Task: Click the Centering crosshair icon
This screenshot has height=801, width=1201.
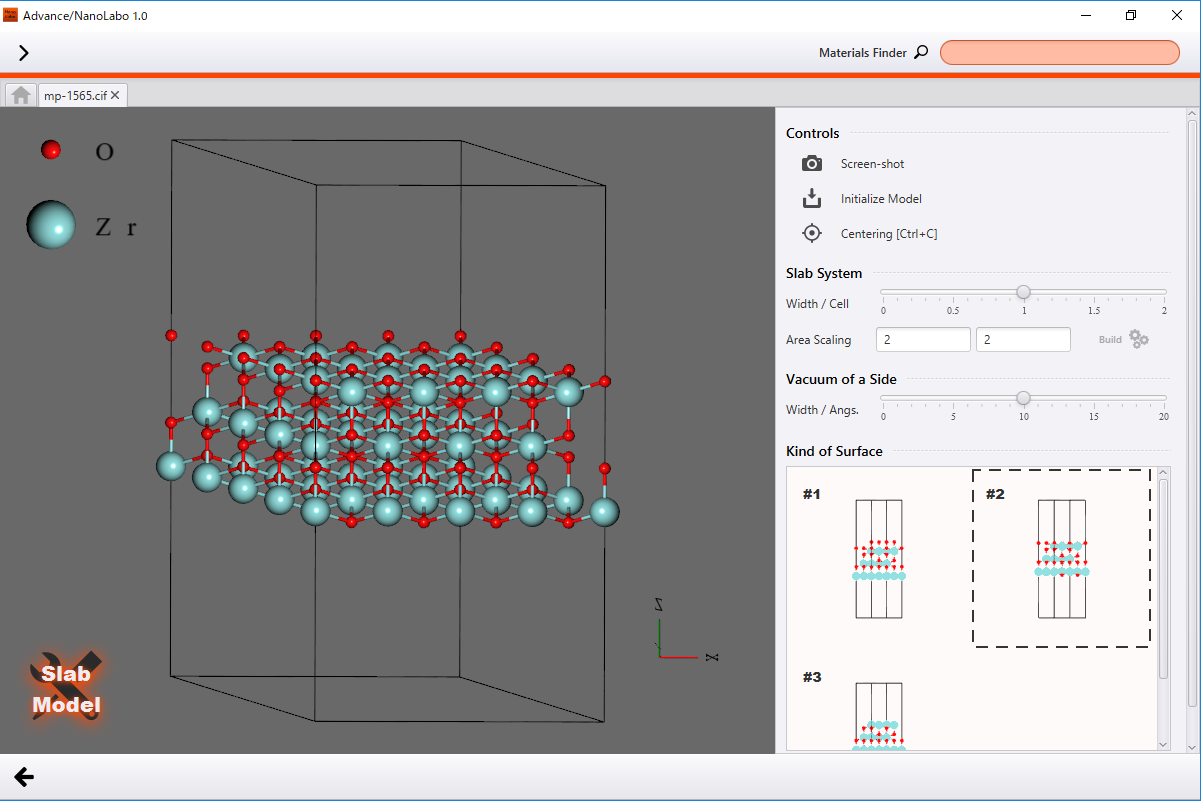Action: coord(812,233)
